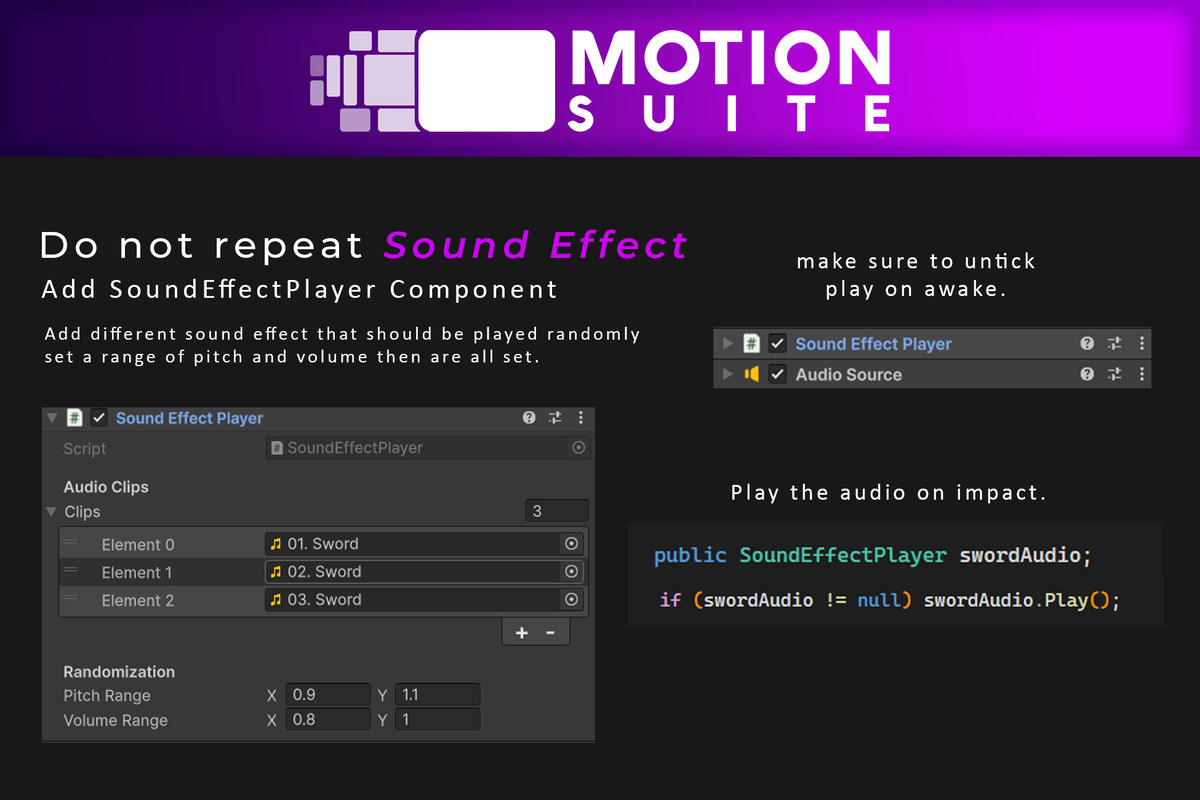
Task: Grab the reorder handle of Element 1
Action: click(x=71, y=570)
